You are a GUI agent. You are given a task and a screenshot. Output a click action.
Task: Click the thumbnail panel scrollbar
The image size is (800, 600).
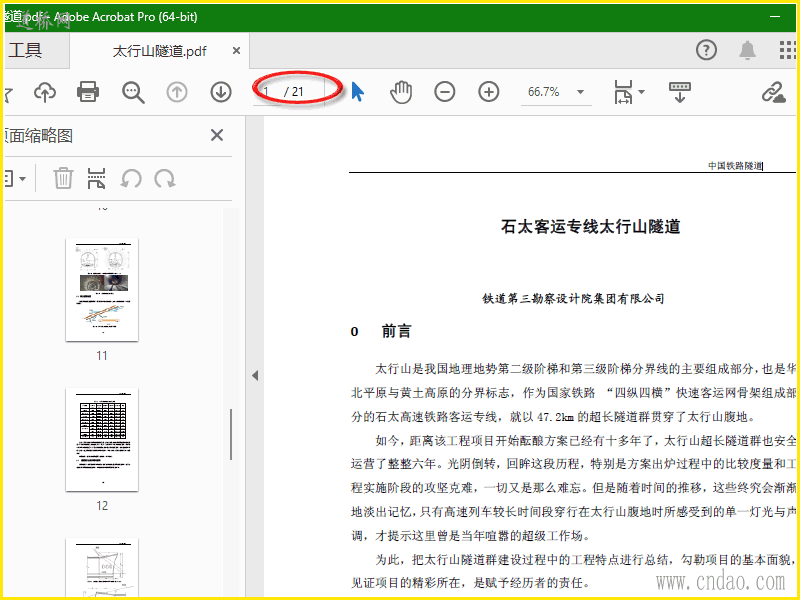[x=231, y=434]
